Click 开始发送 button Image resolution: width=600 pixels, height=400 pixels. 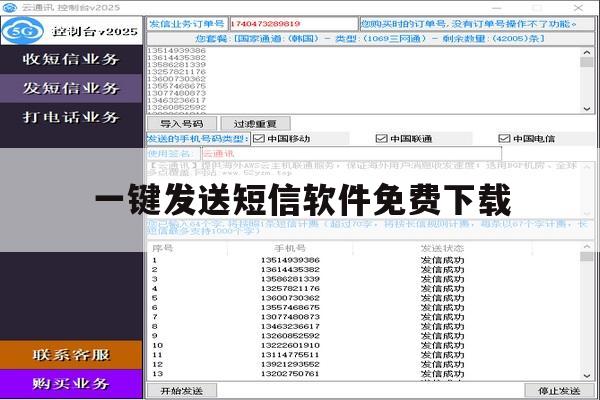182,391
